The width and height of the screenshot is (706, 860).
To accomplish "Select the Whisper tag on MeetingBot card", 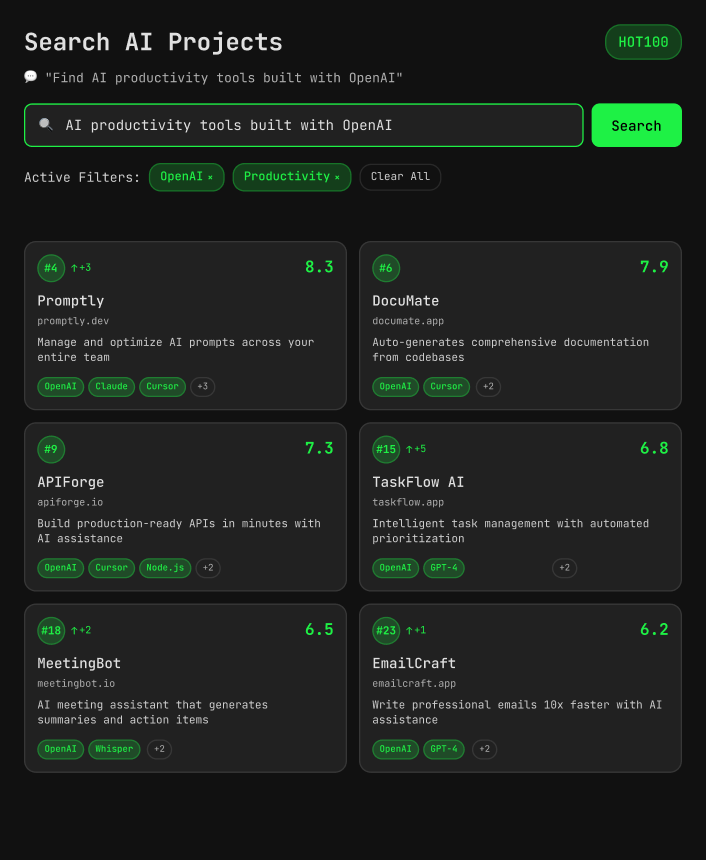I will pyautogui.click(x=114, y=749).
